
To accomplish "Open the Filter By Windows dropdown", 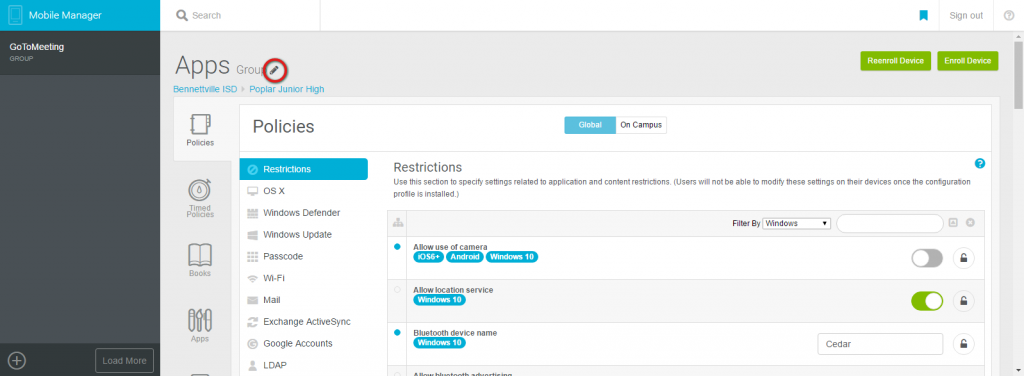I will tap(796, 223).
